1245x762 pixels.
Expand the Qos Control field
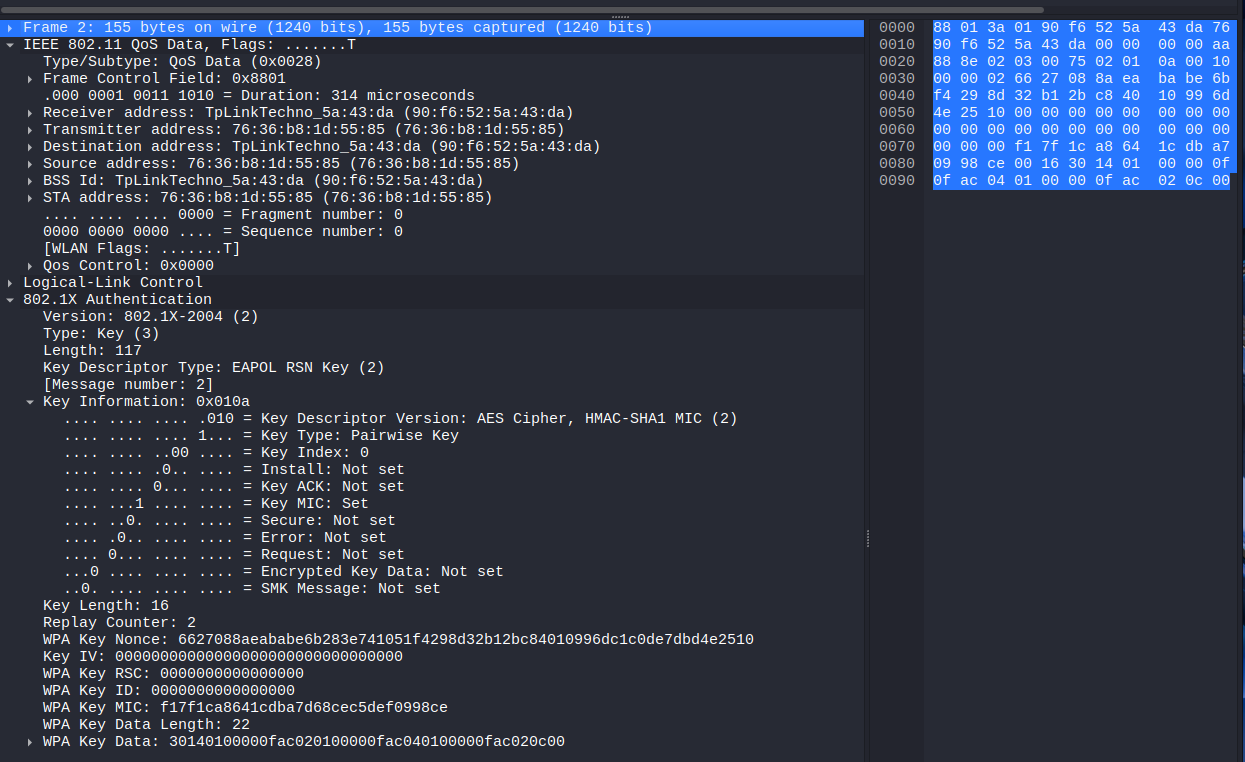click(x=30, y=266)
